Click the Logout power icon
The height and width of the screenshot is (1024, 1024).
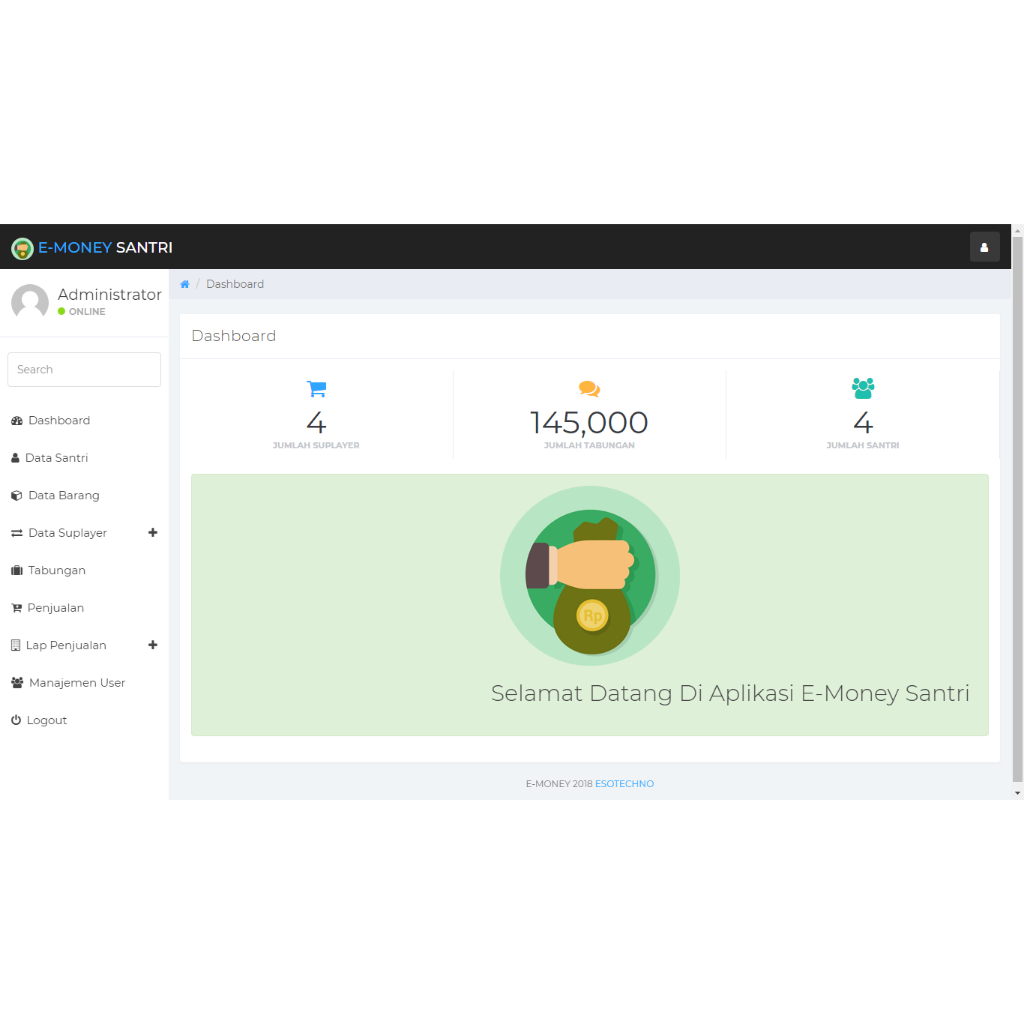click(16, 720)
